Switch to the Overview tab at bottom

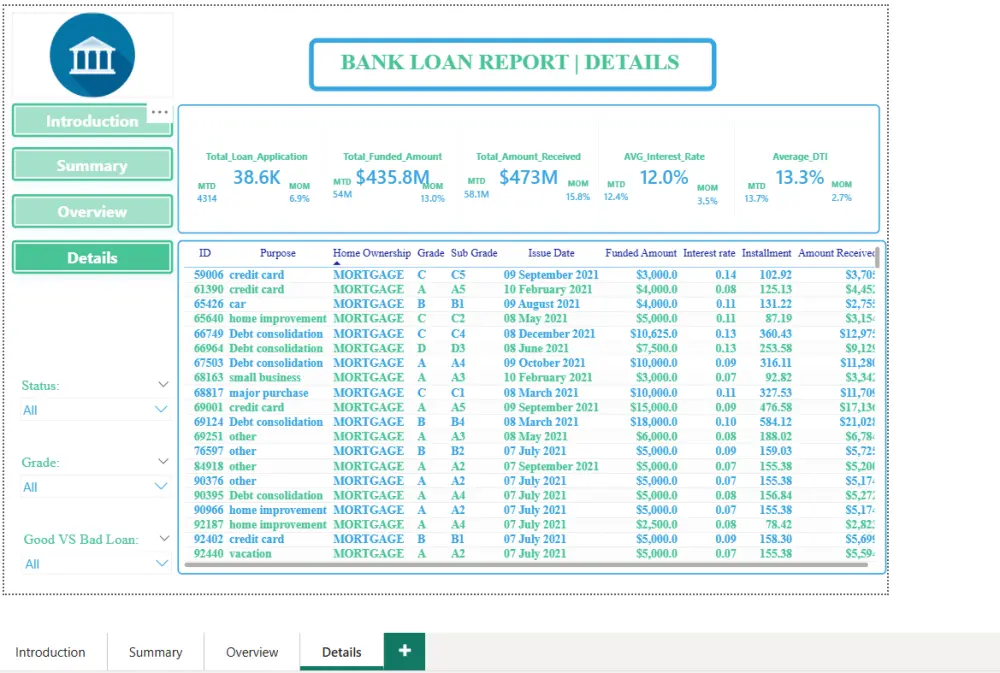[252, 651]
